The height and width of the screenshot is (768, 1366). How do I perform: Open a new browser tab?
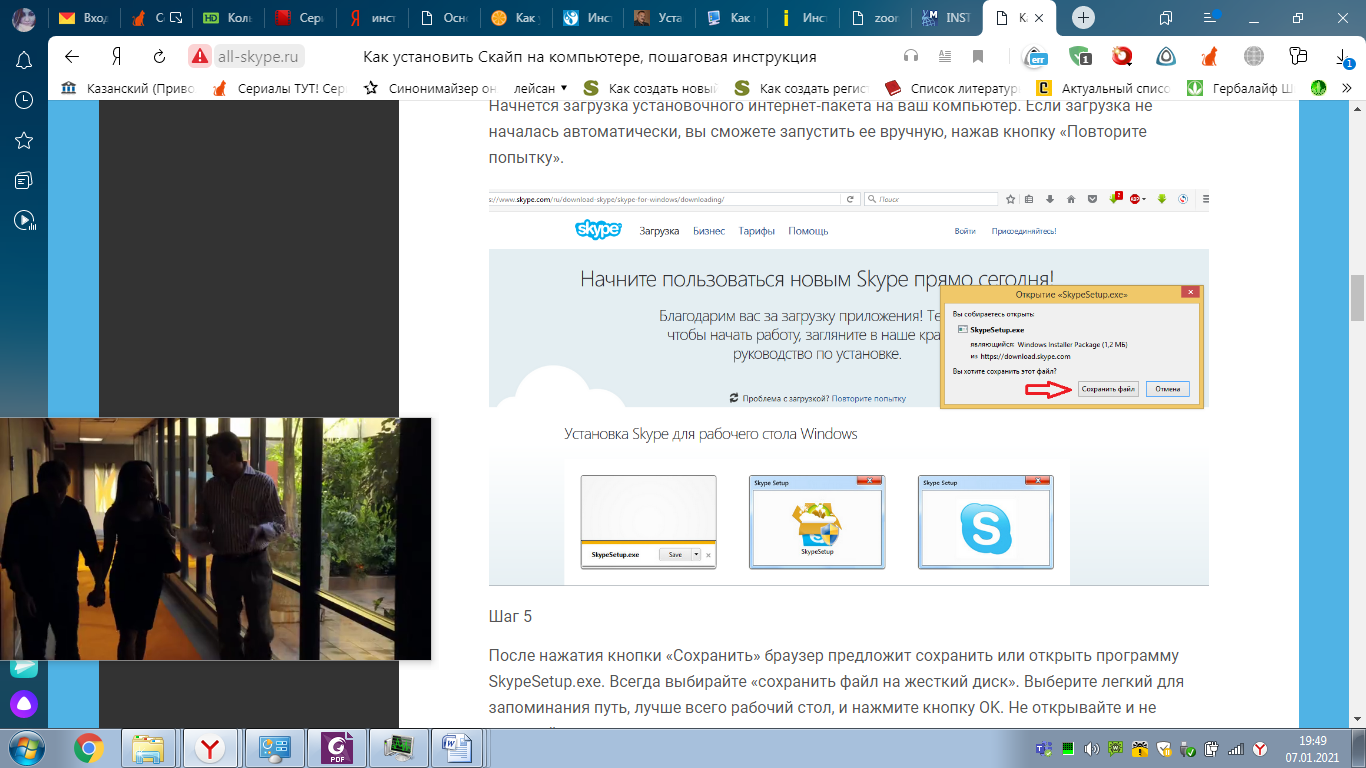1084,18
